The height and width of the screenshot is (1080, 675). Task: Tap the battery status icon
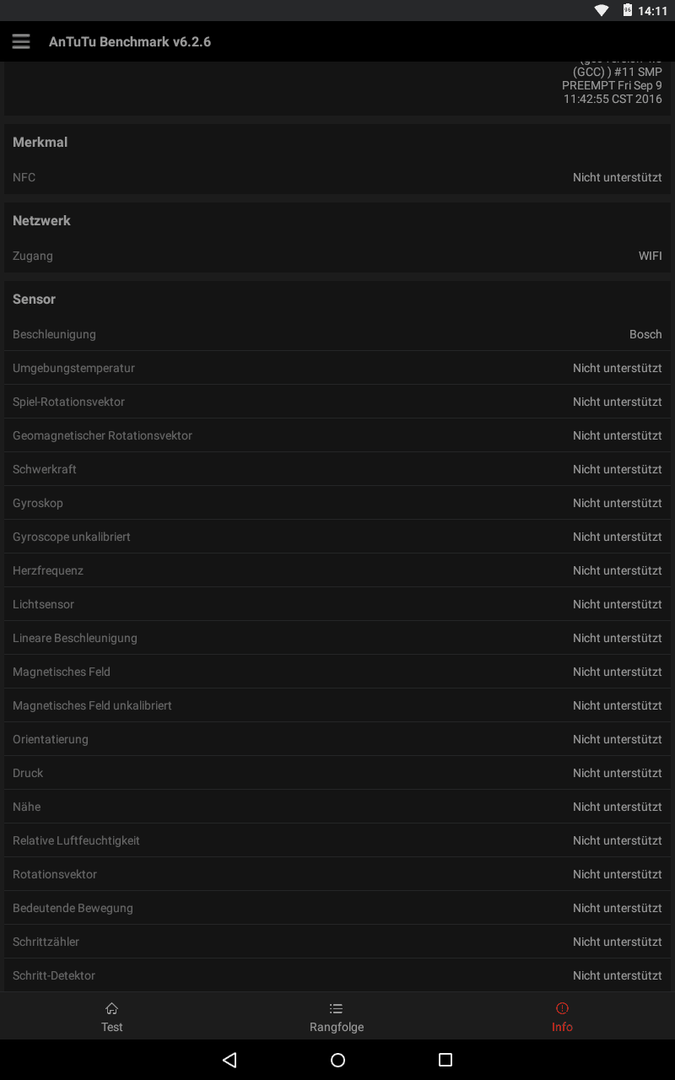pos(627,10)
